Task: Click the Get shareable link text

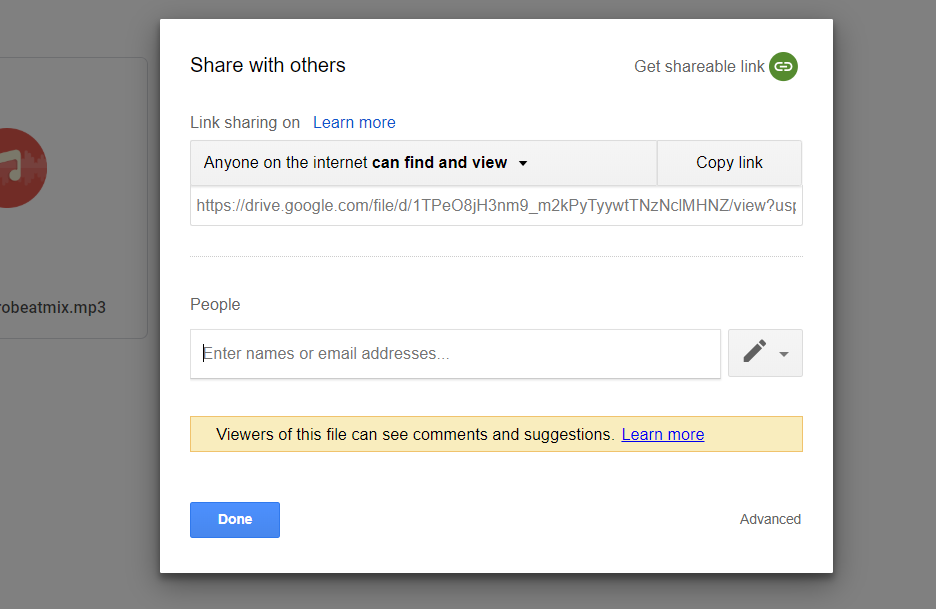Action: tap(699, 66)
